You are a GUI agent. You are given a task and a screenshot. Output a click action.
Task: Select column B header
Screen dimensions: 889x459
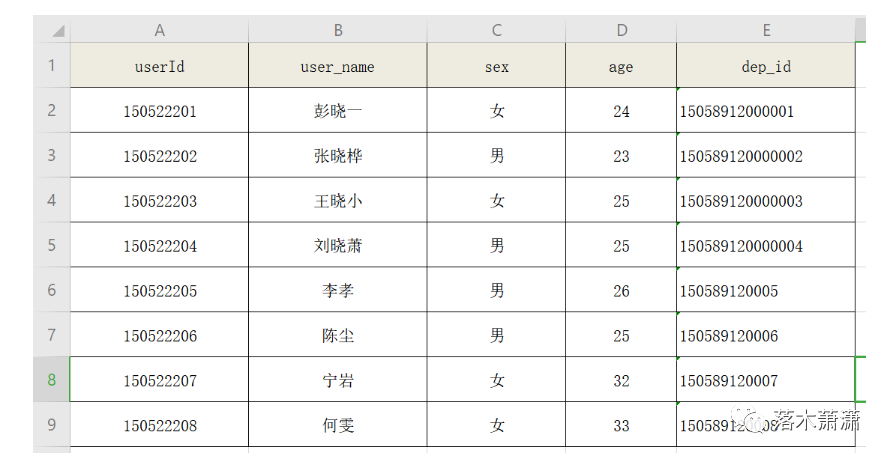(338, 30)
